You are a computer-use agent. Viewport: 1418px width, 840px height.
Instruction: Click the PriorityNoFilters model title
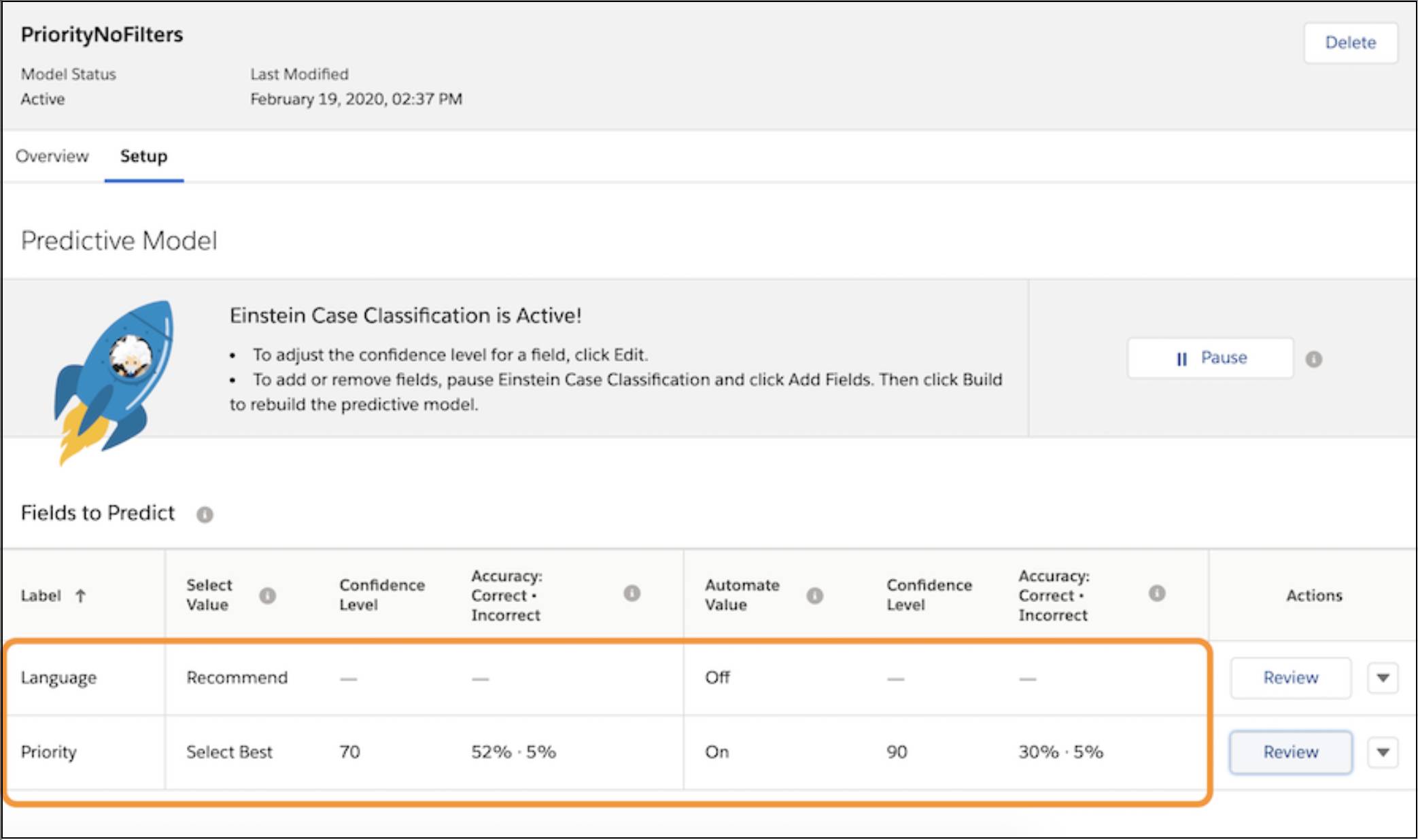102,35
